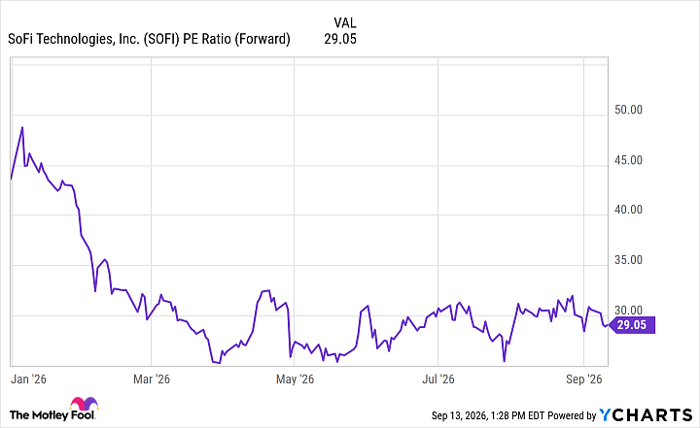Screen dimensions: 700x428
Task: Click the "Jan '26" x-axis label
Action: 29,379
